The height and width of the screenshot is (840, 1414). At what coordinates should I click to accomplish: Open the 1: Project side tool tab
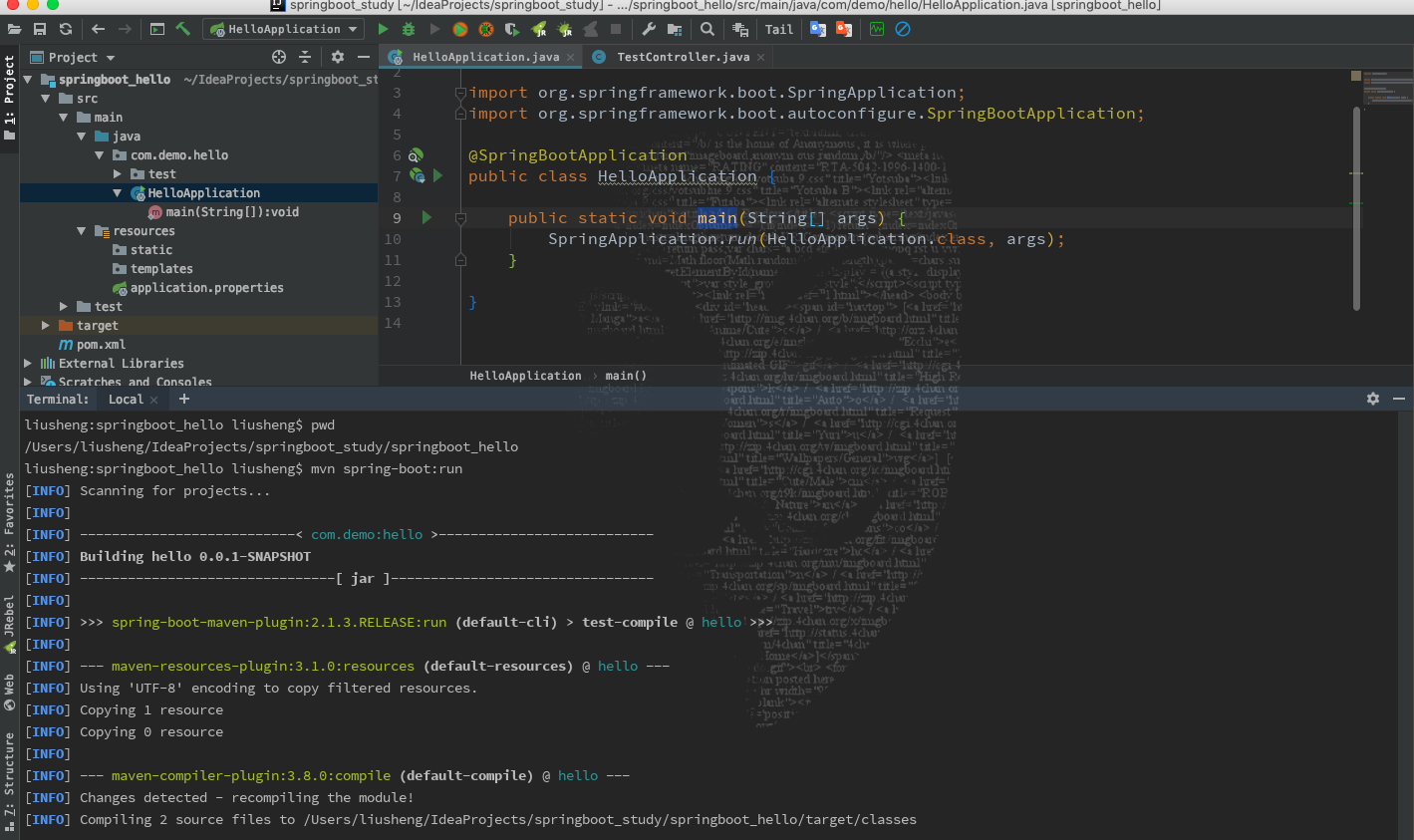pyautogui.click(x=9, y=98)
